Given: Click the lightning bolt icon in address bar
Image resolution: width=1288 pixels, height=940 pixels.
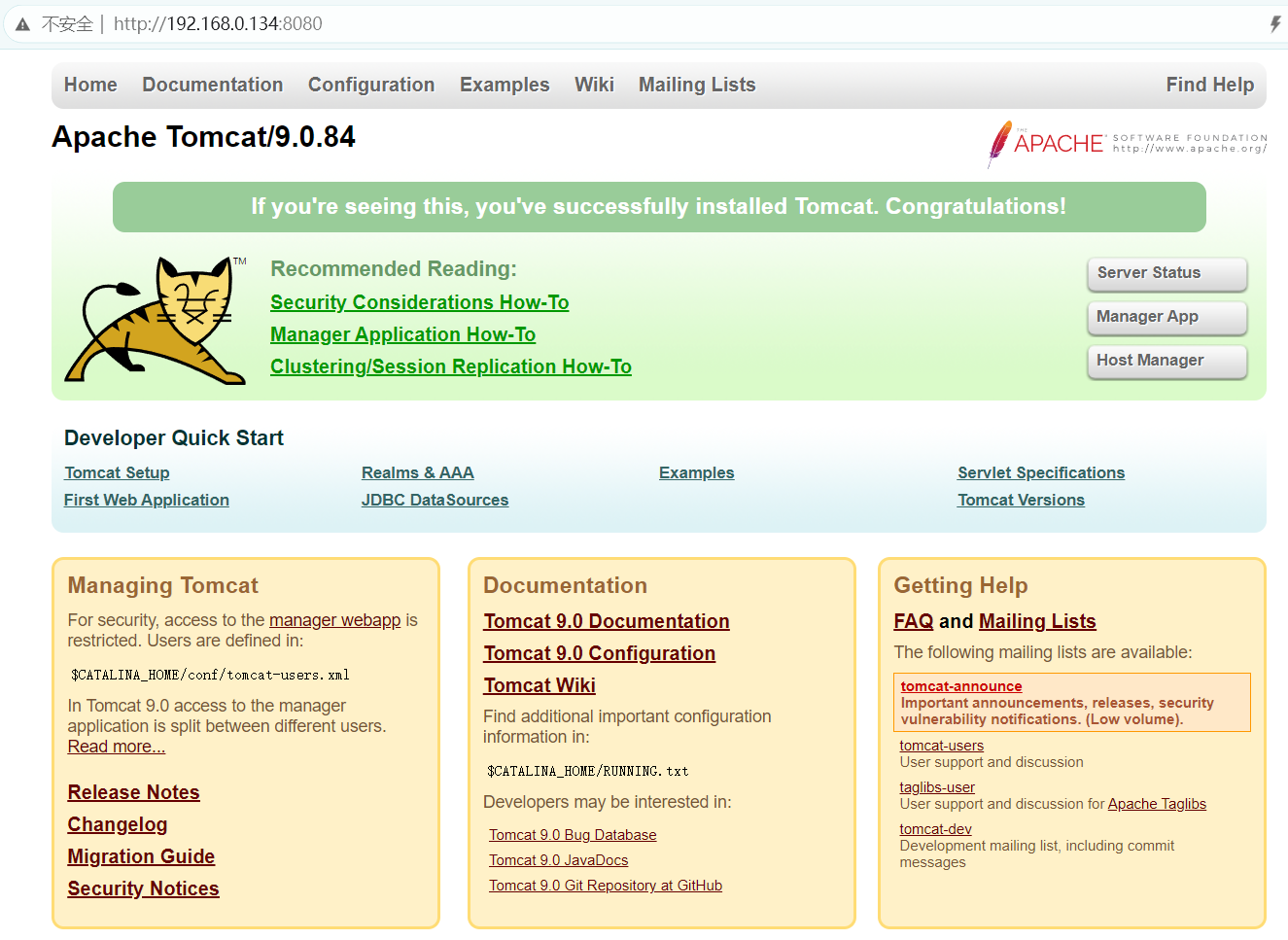Looking at the screenshot, I should pos(1275,24).
